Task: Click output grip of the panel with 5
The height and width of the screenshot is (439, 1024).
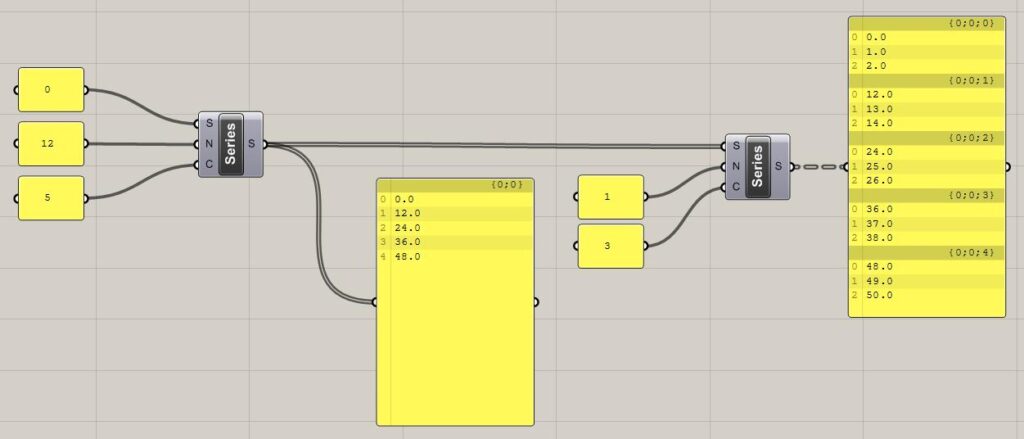Action: [86, 198]
